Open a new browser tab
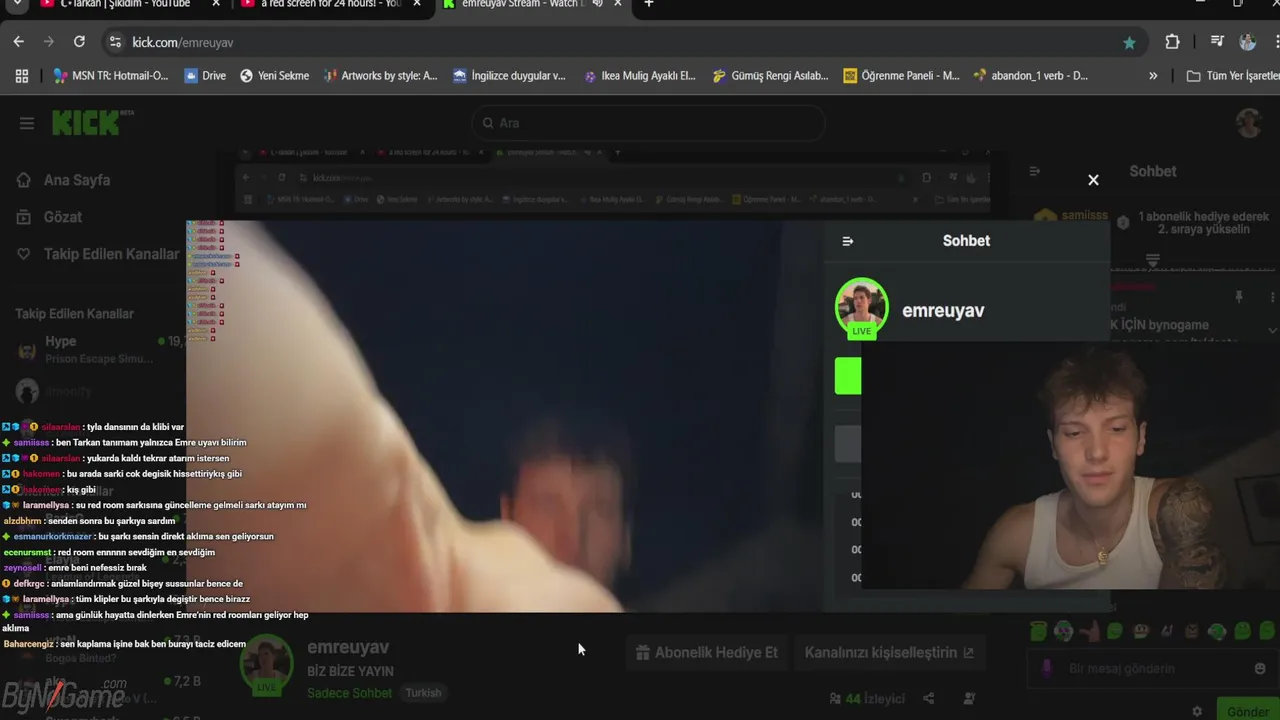The image size is (1280, 720). pos(649,4)
